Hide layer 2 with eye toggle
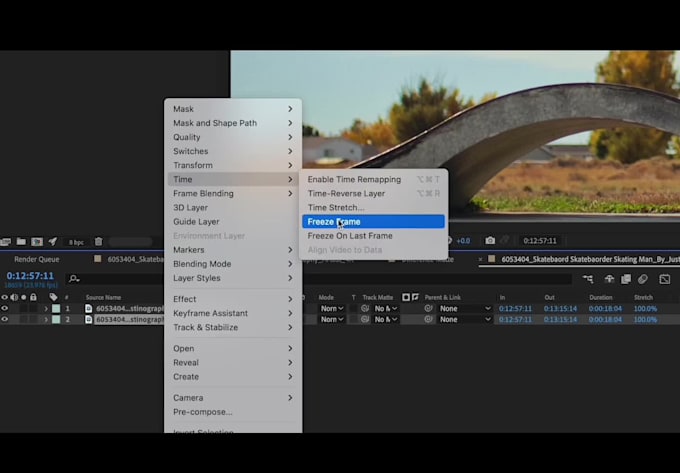 point(5,319)
